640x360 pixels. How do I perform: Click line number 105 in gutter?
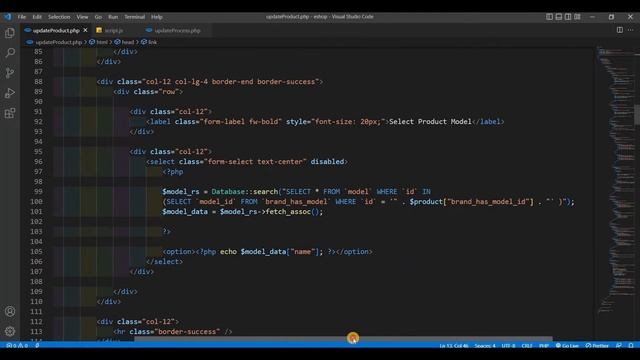click(x=36, y=251)
